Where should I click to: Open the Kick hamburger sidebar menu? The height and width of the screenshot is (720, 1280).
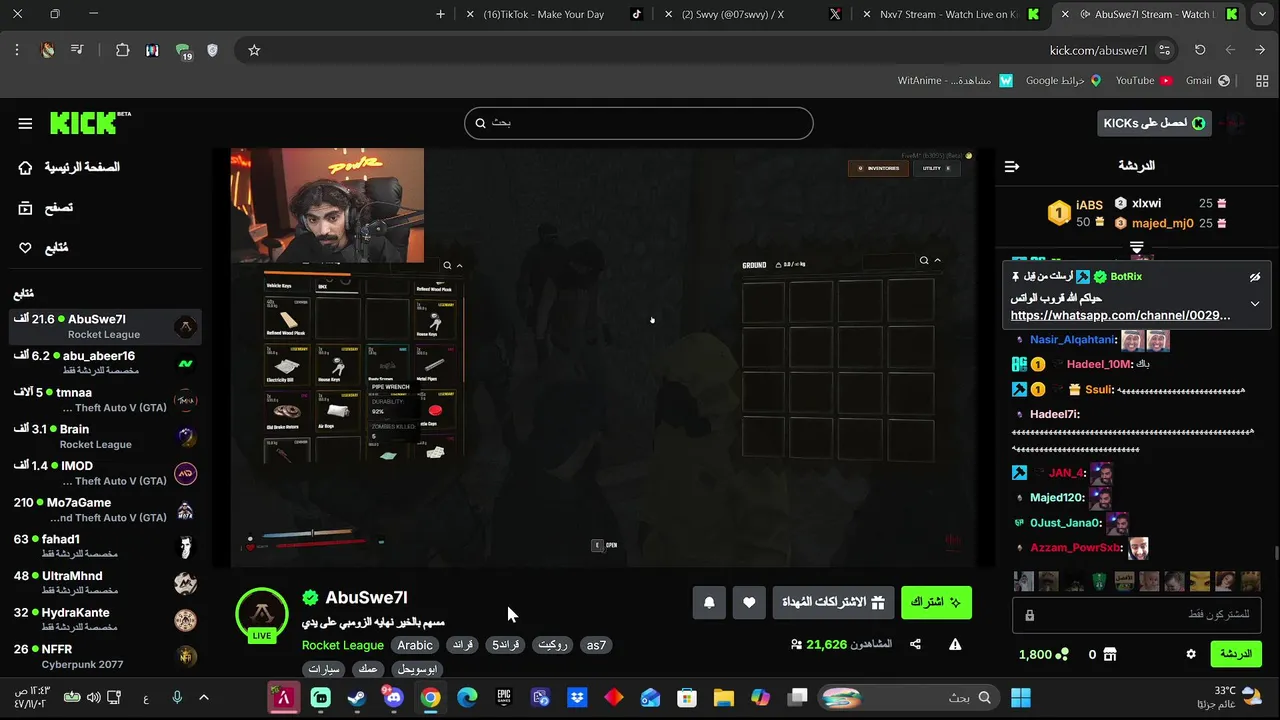click(25, 124)
